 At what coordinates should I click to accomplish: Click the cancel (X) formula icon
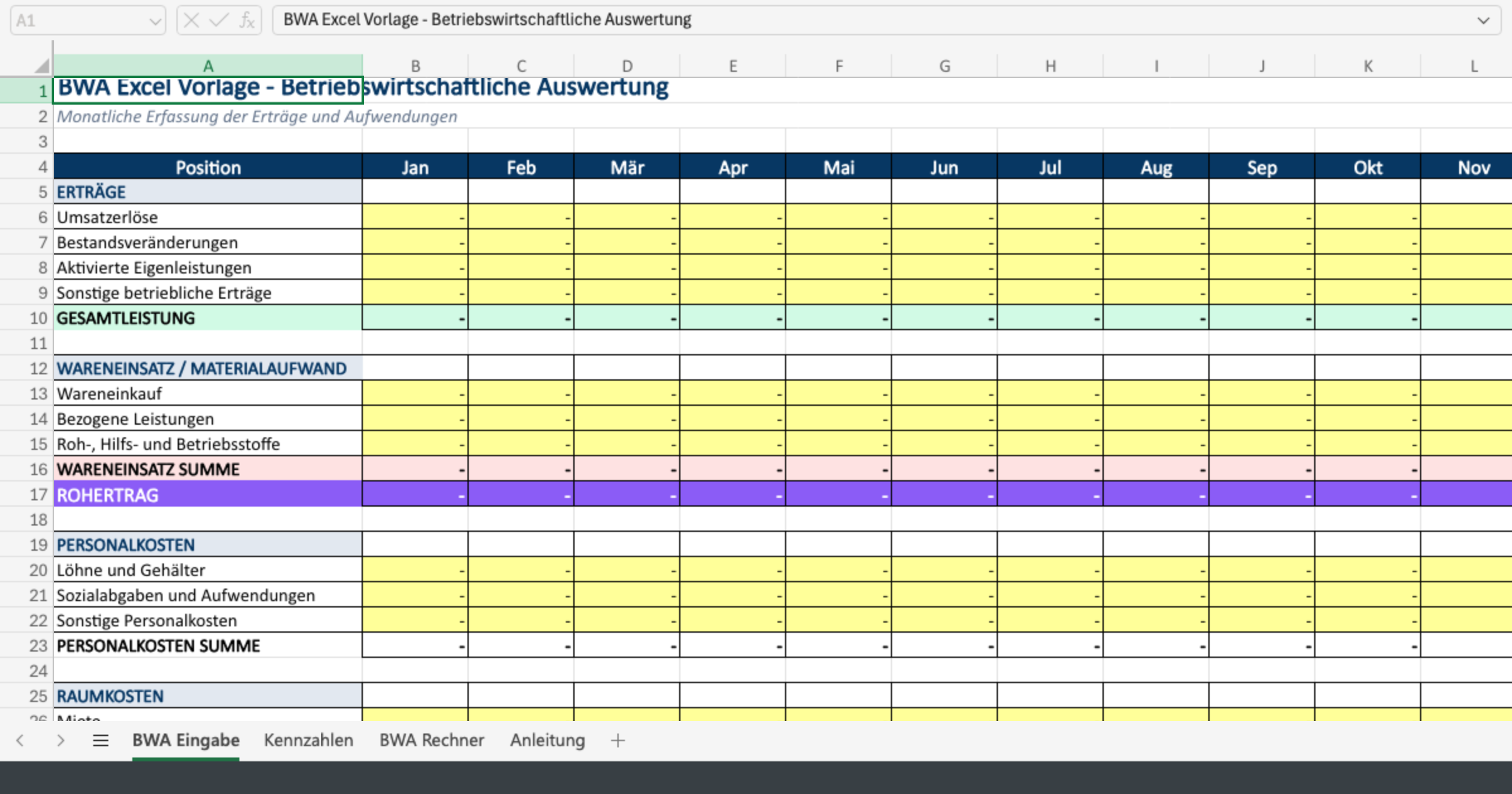point(192,21)
